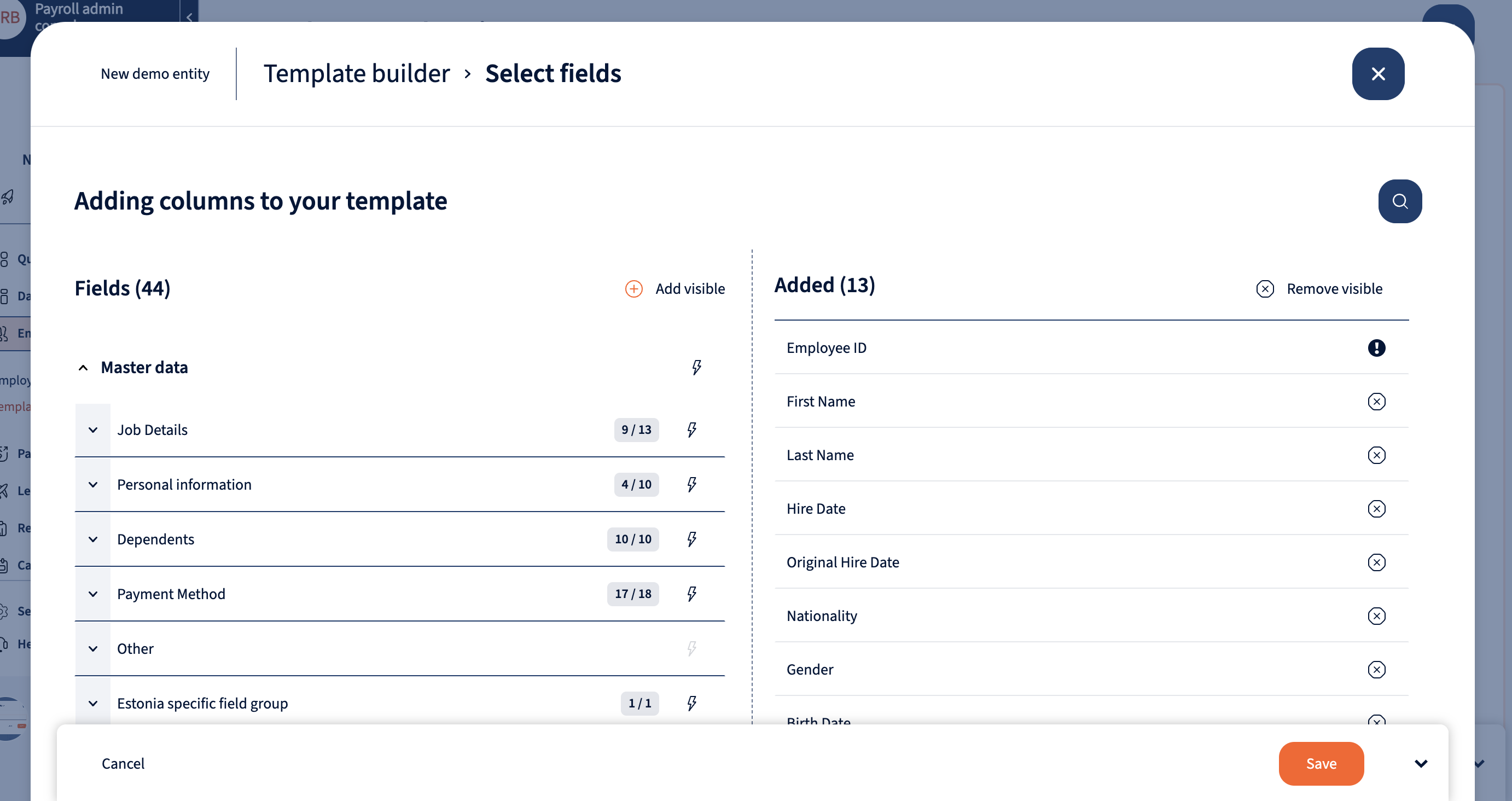Remove Birth Date from added fields
1512x801 pixels.
[1376, 720]
